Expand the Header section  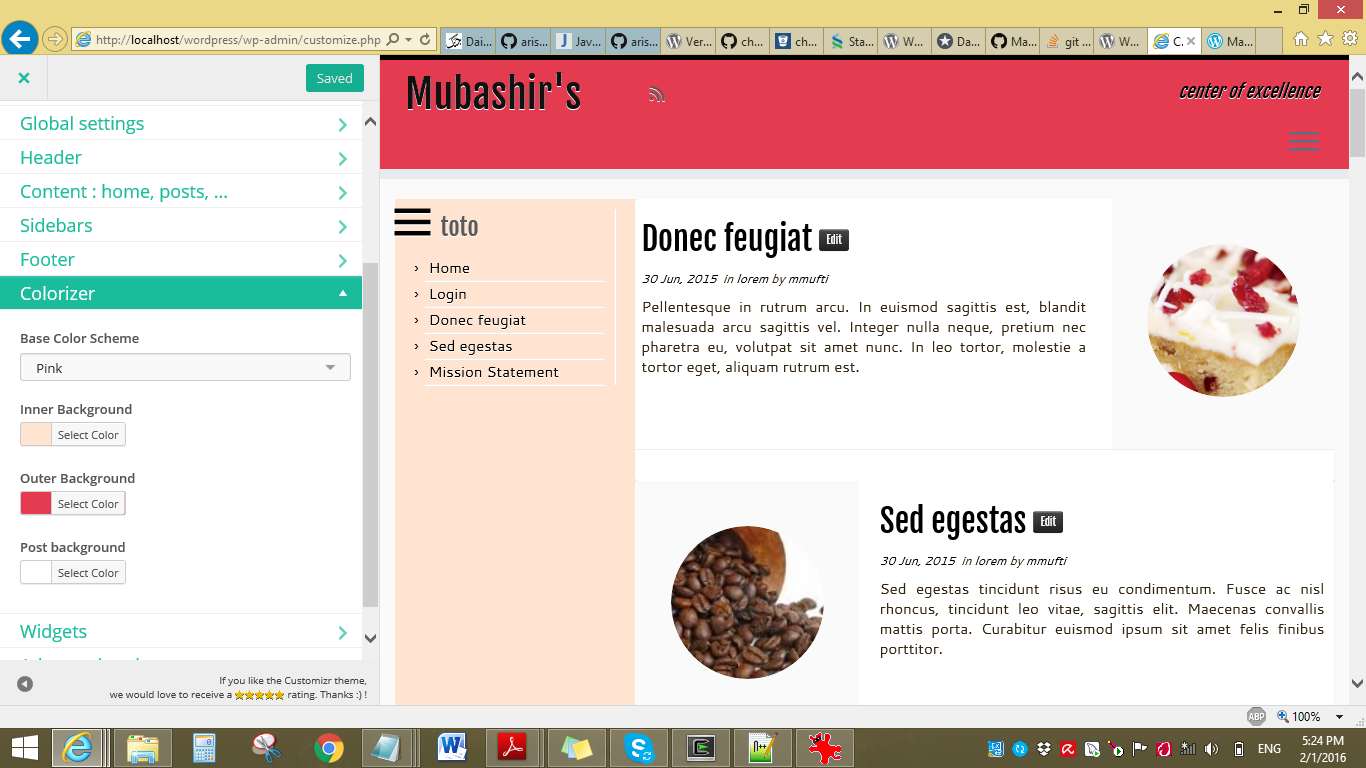point(181,158)
